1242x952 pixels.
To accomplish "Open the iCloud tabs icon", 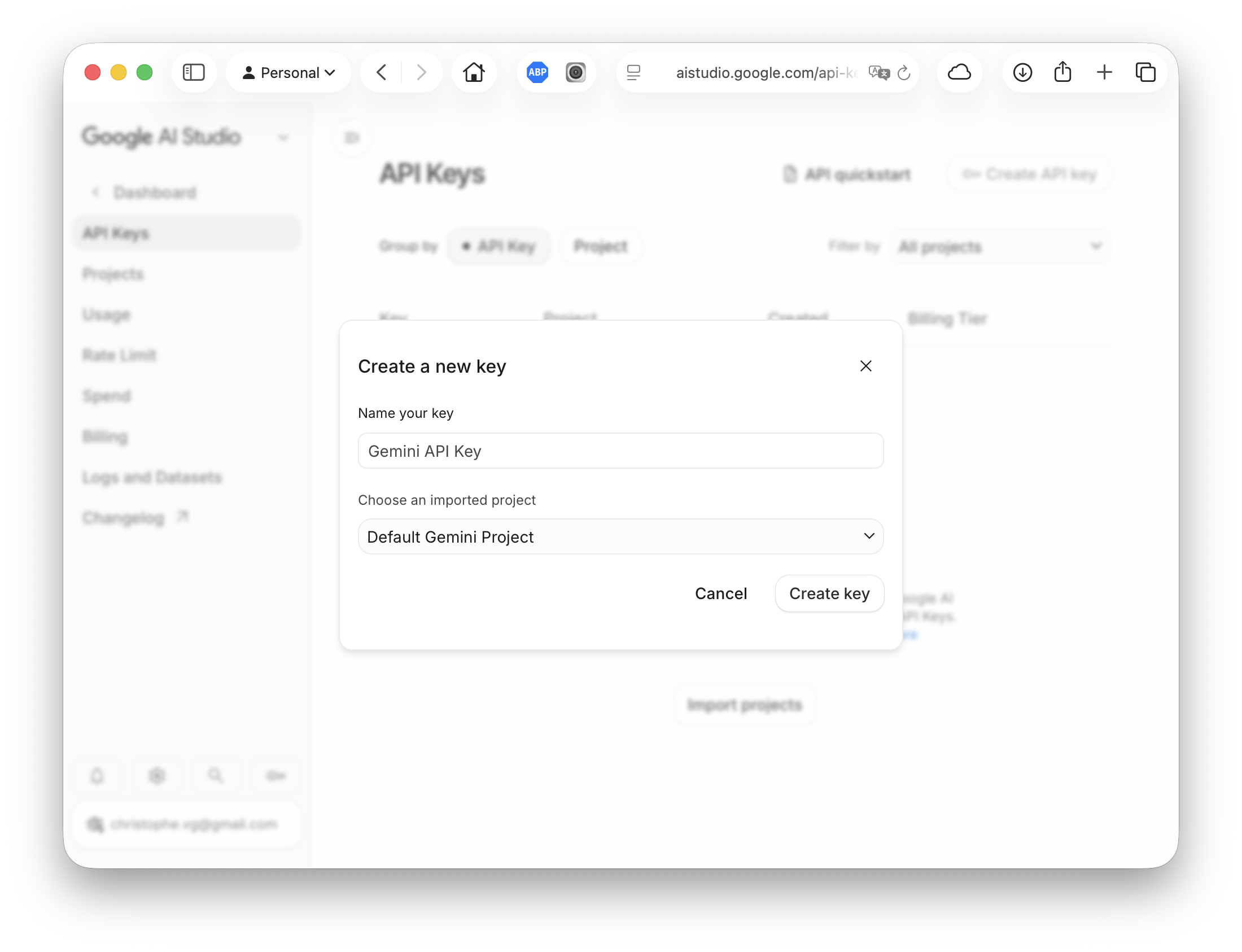I will (x=959, y=72).
